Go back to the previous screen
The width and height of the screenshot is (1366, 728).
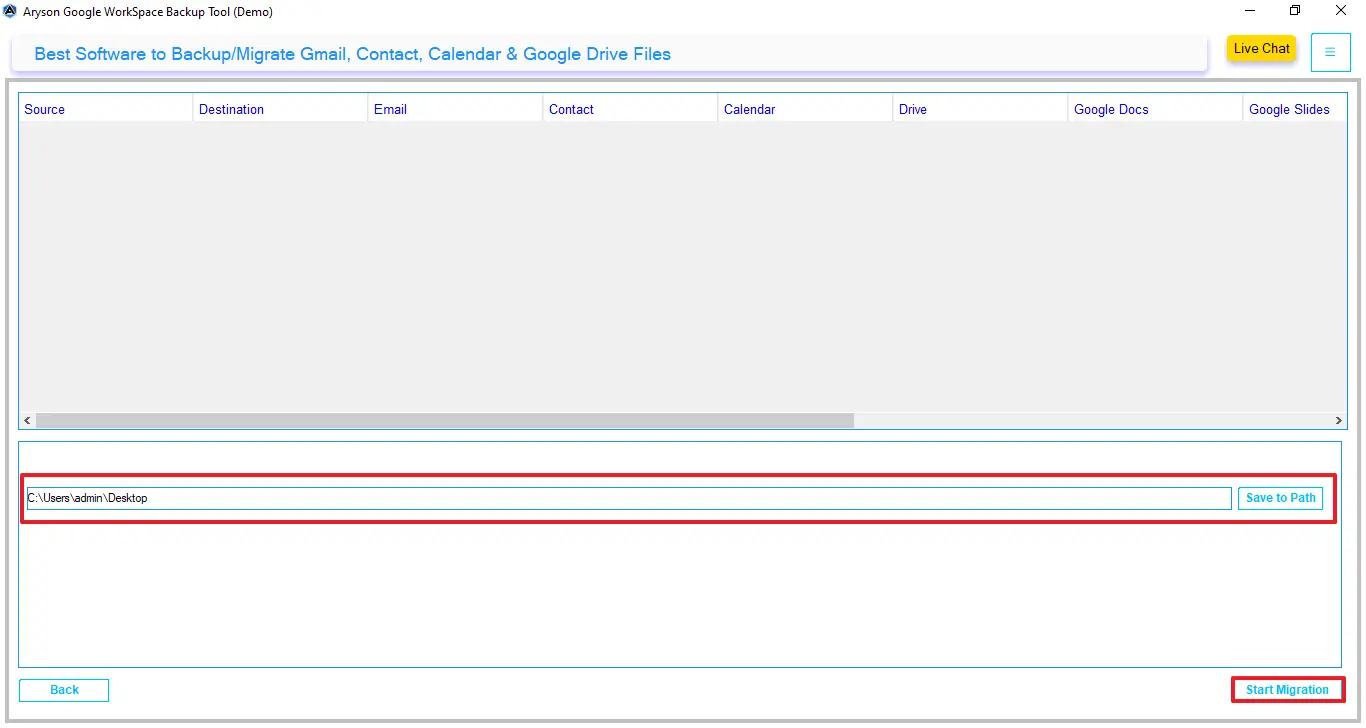pyautogui.click(x=63, y=689)
